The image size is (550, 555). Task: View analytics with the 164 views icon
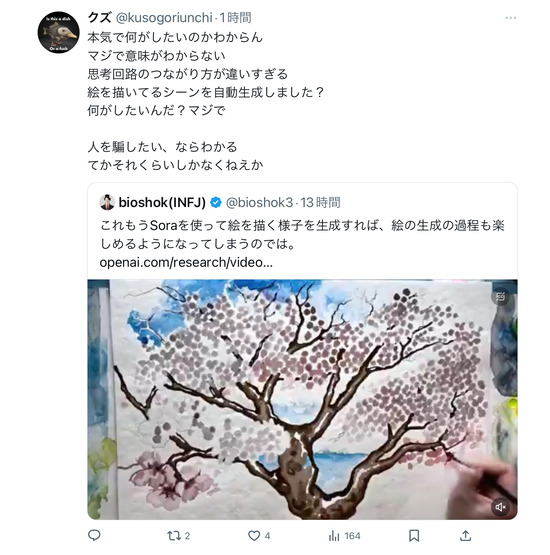click(344, 536)
